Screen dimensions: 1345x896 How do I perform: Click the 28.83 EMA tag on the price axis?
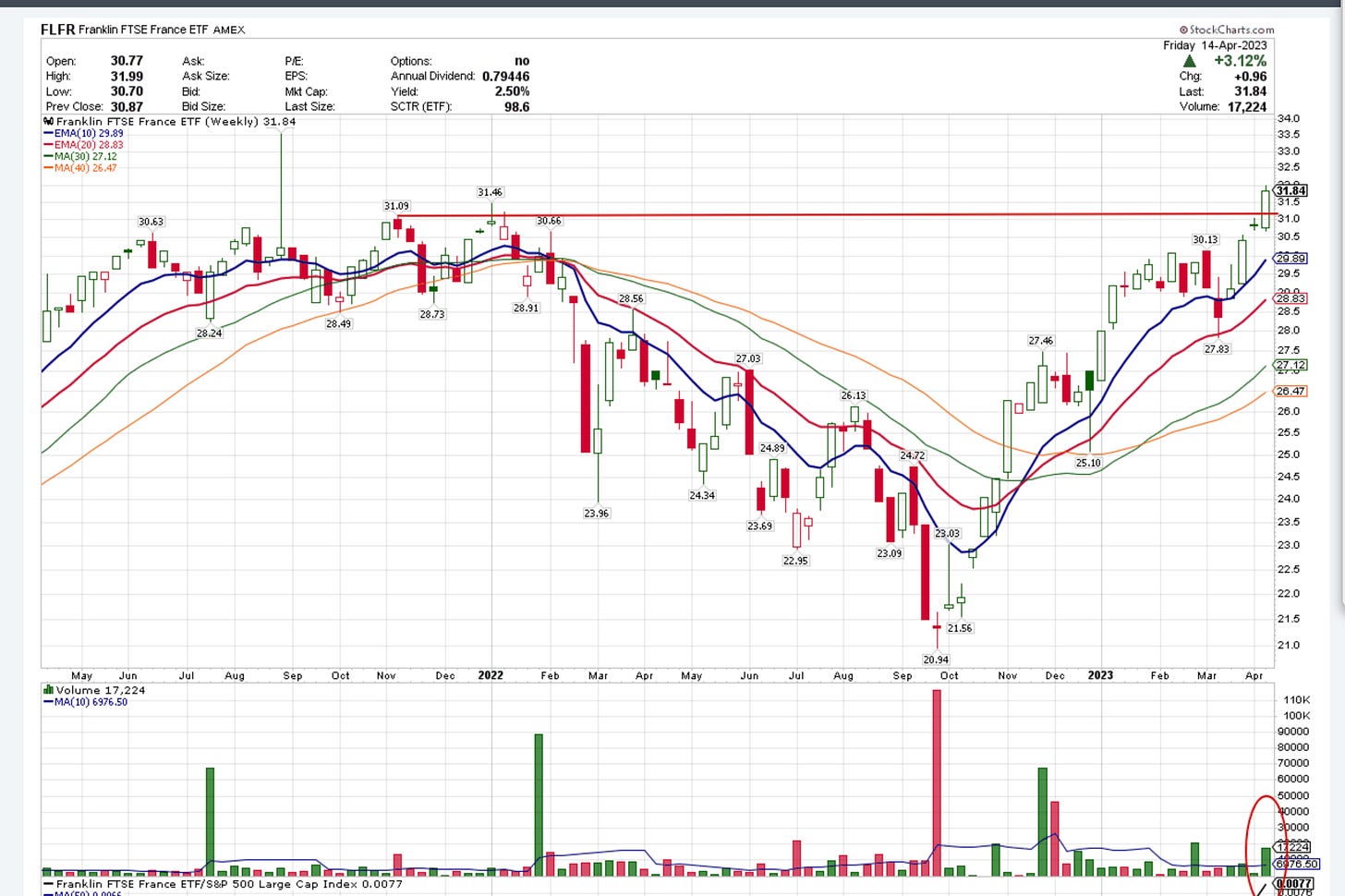click(x=1290, y=298)
